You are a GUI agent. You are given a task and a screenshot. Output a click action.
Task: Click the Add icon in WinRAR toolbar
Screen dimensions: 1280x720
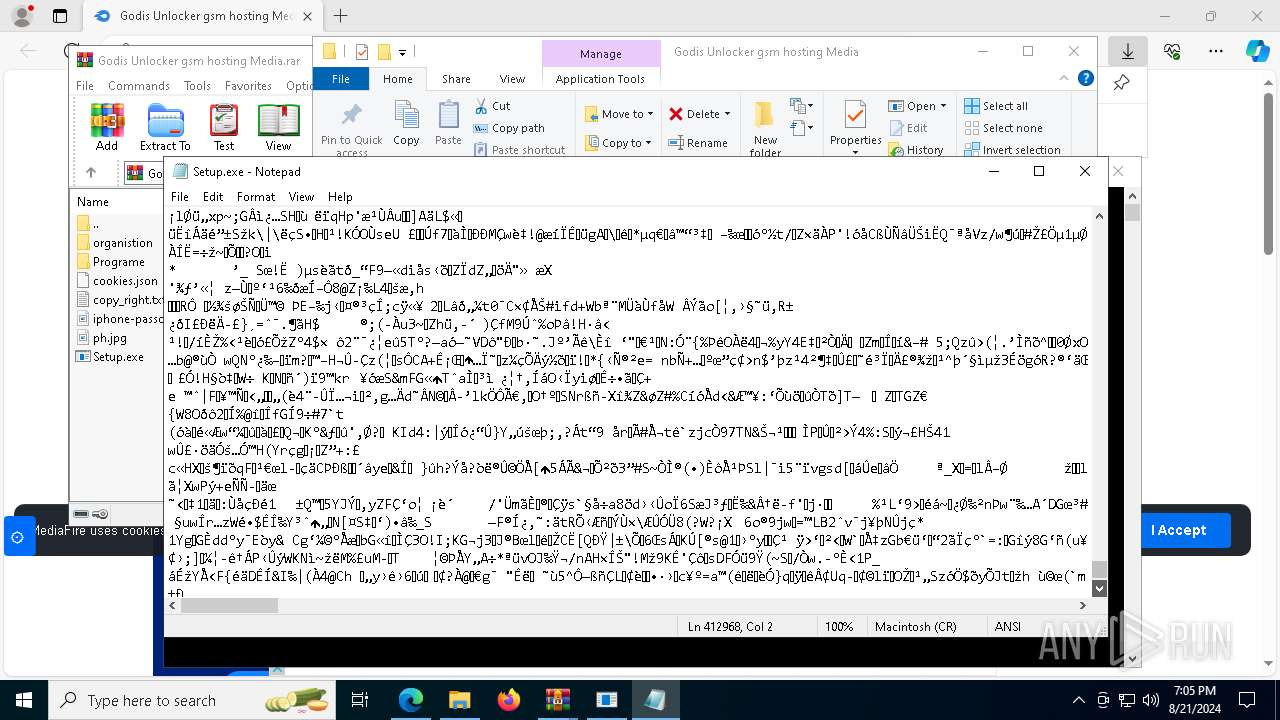[107, 127]
